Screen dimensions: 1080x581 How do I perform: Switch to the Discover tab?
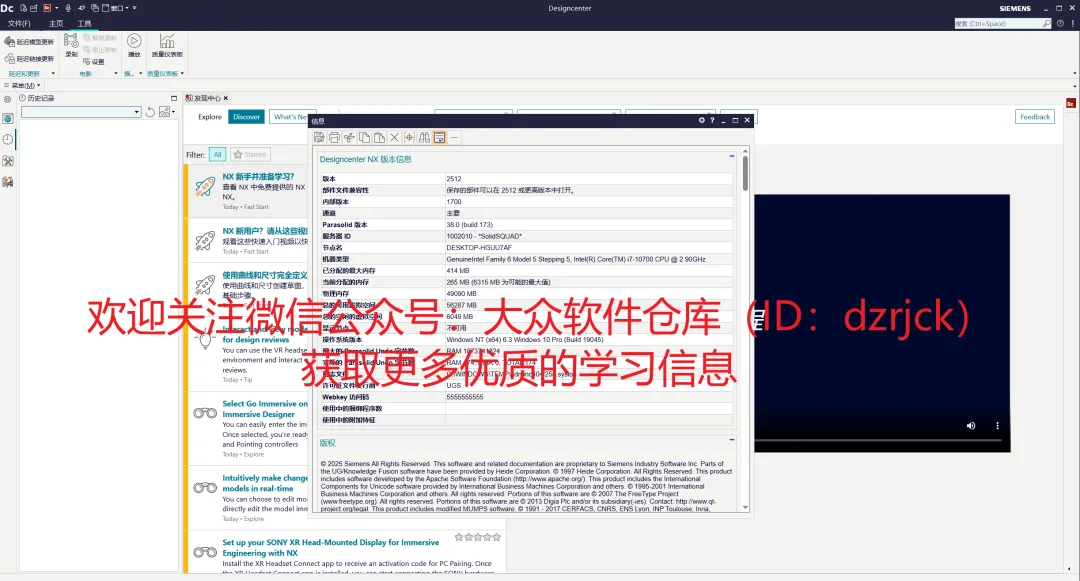[246, 117]
